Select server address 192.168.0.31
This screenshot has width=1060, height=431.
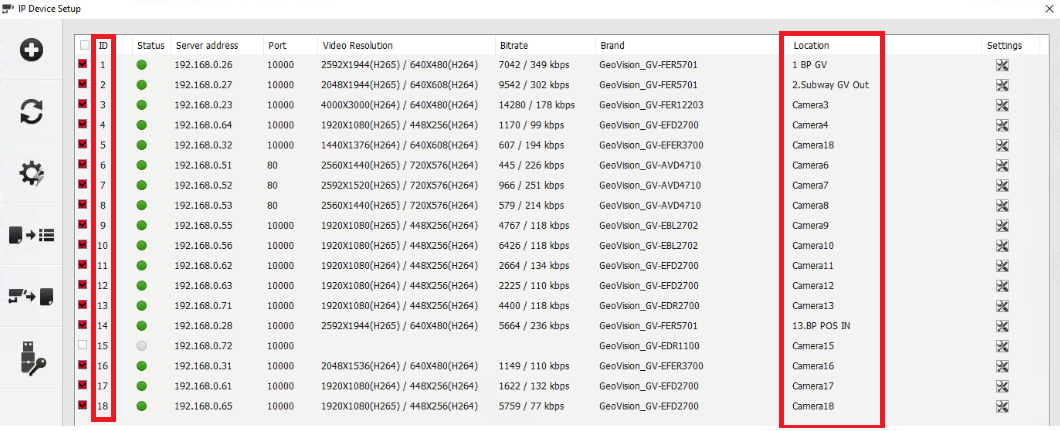(x=203, y=366)
